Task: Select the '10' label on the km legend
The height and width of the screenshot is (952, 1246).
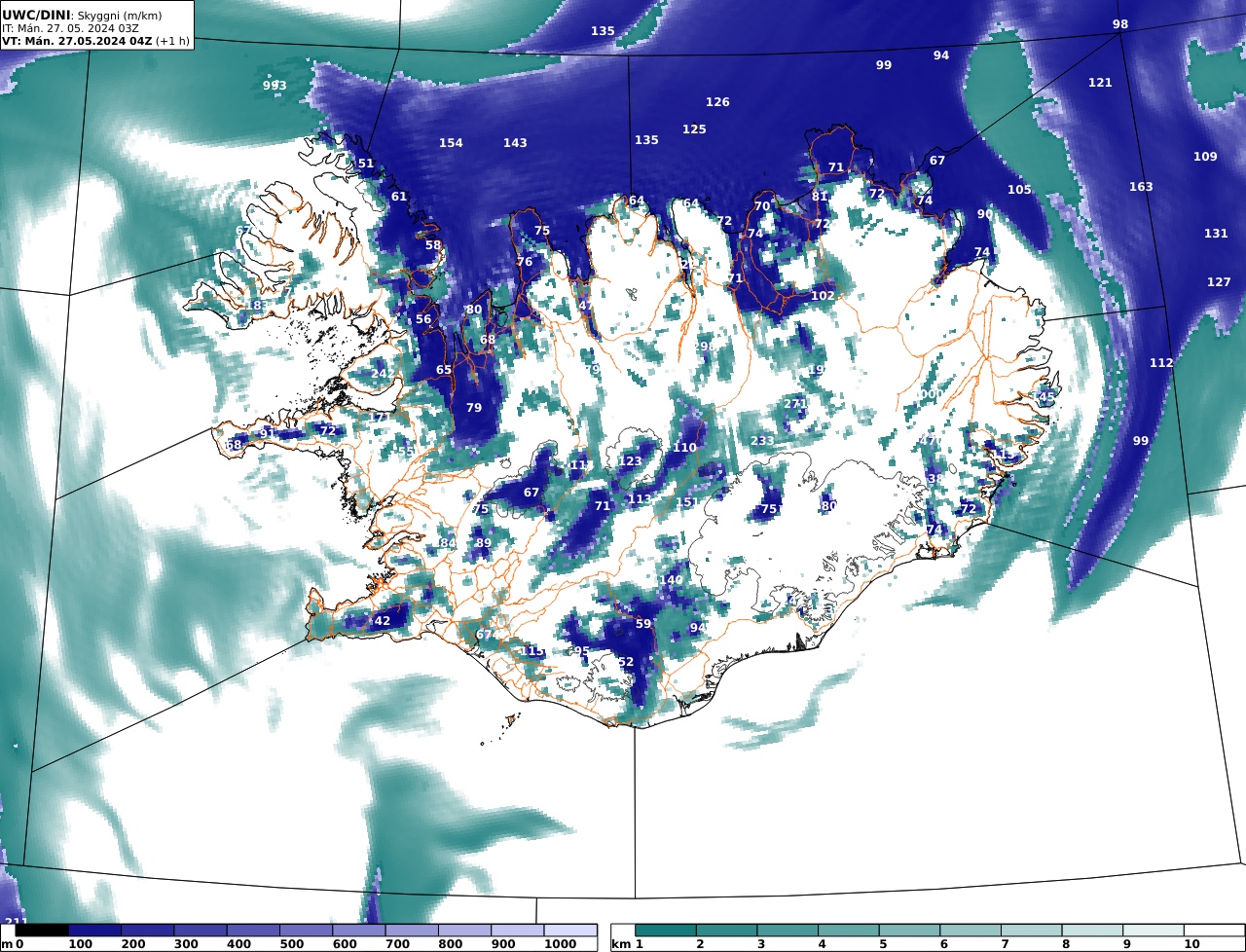Action: pos(1191,944)
